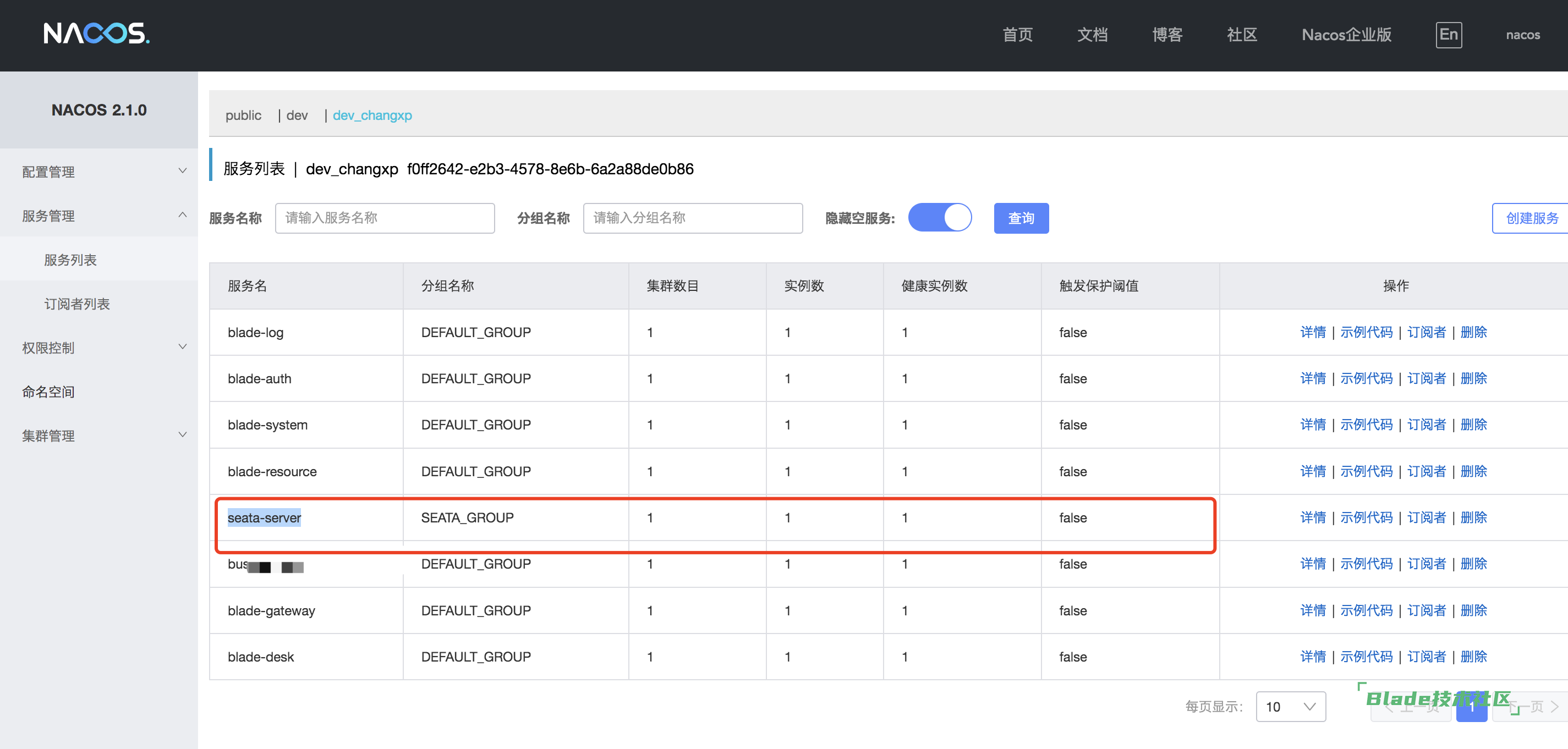The height and width of the screenshot is (749, 1568).
Task: Click 删除 for blade-resource
Action: click(x=1473, y=471)
